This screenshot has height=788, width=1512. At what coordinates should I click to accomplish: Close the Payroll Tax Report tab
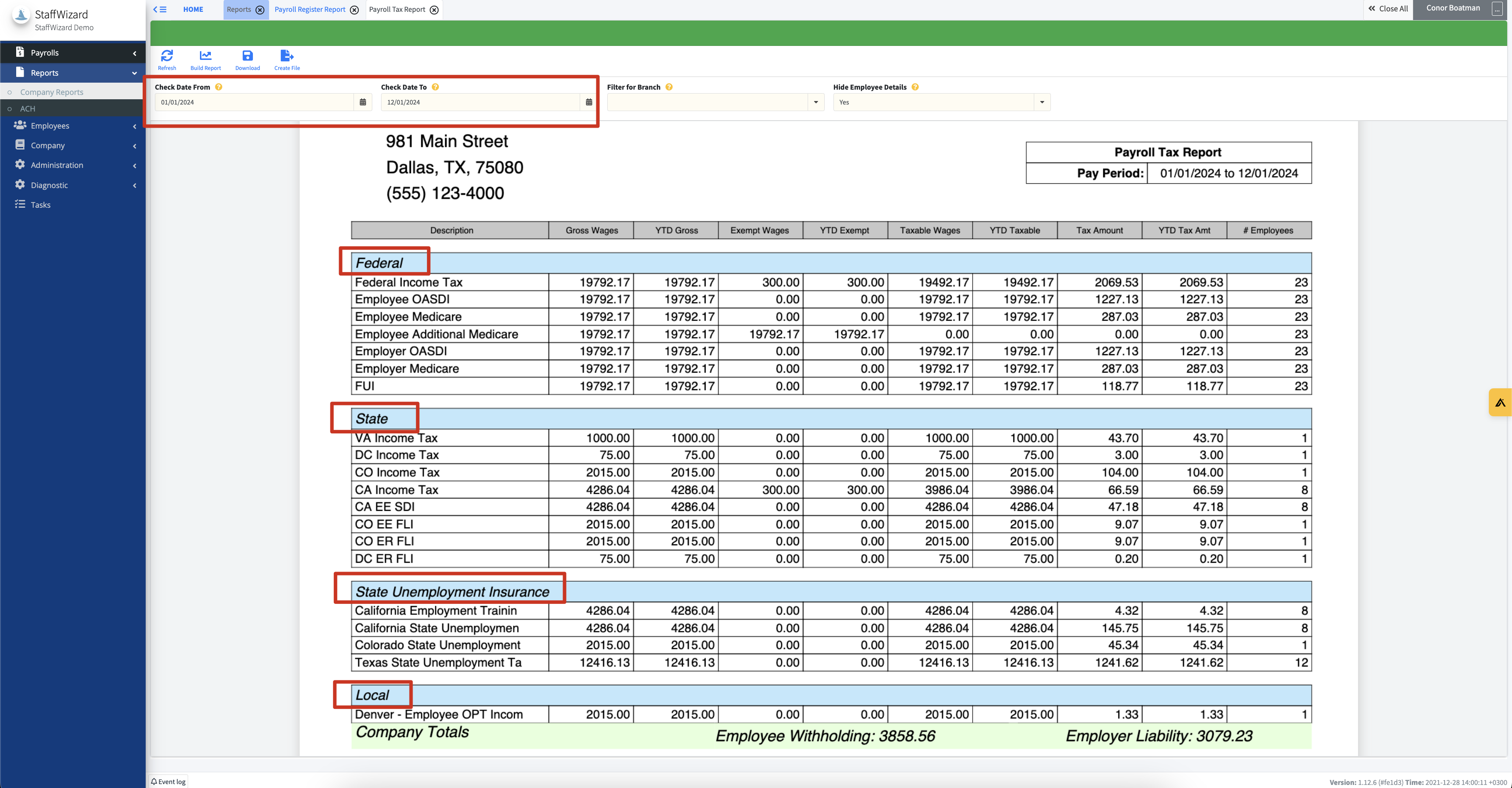434,10
